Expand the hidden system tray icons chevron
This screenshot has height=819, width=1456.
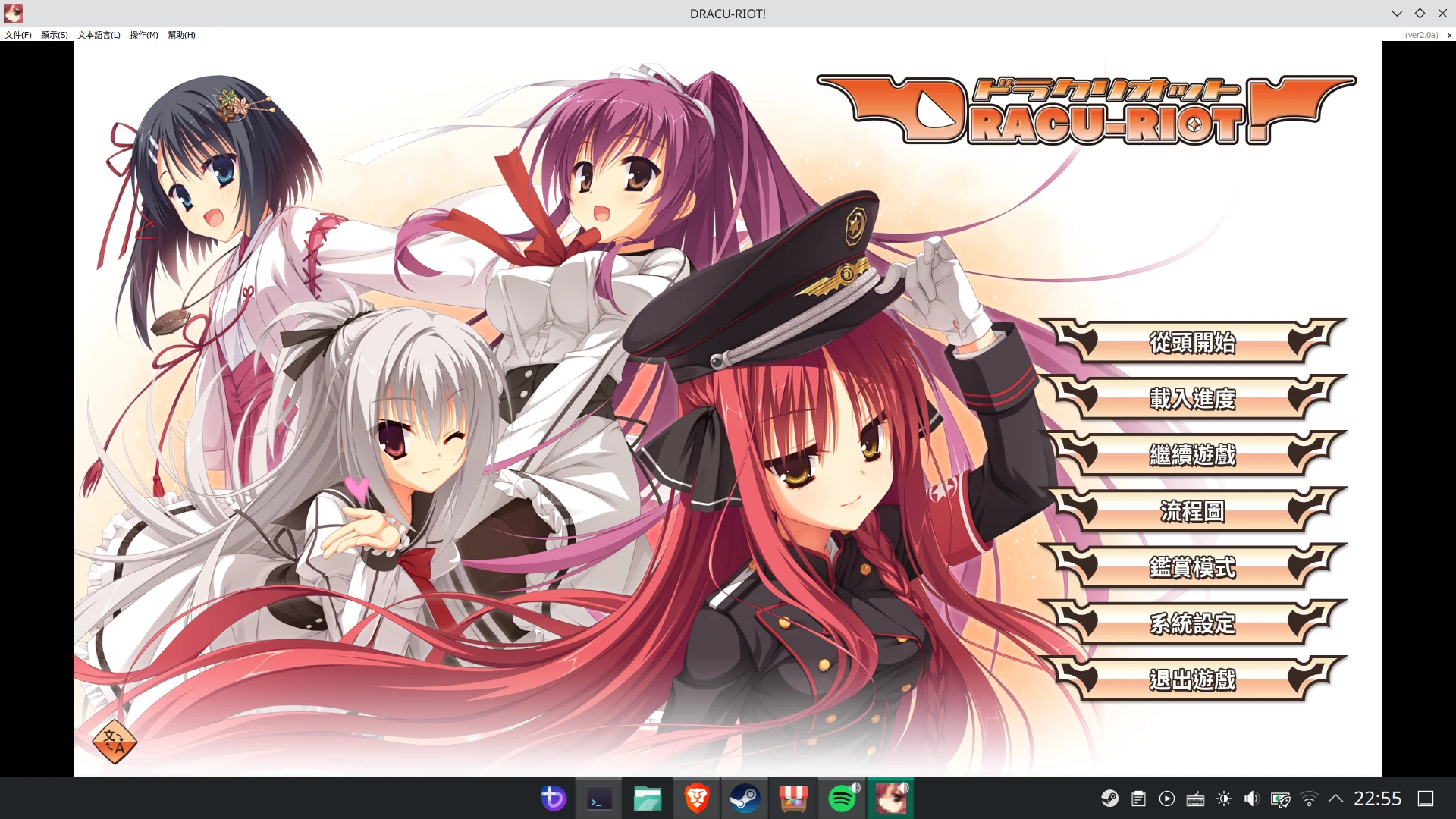tap(1336, 798)
